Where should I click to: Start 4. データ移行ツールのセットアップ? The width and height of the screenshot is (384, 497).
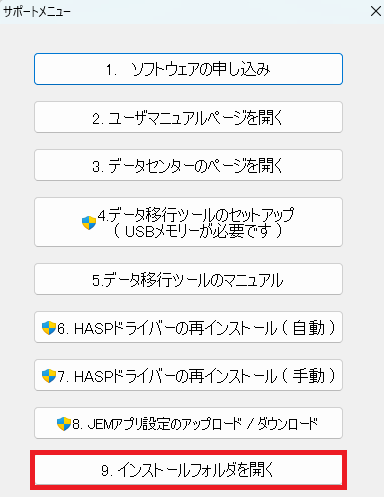coord(188,222)
